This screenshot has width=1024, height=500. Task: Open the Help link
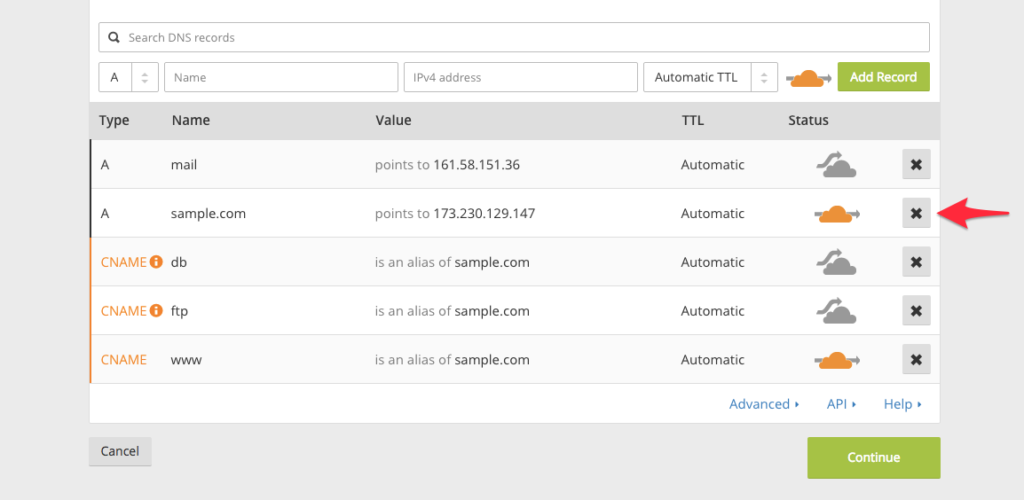[902, 404]
